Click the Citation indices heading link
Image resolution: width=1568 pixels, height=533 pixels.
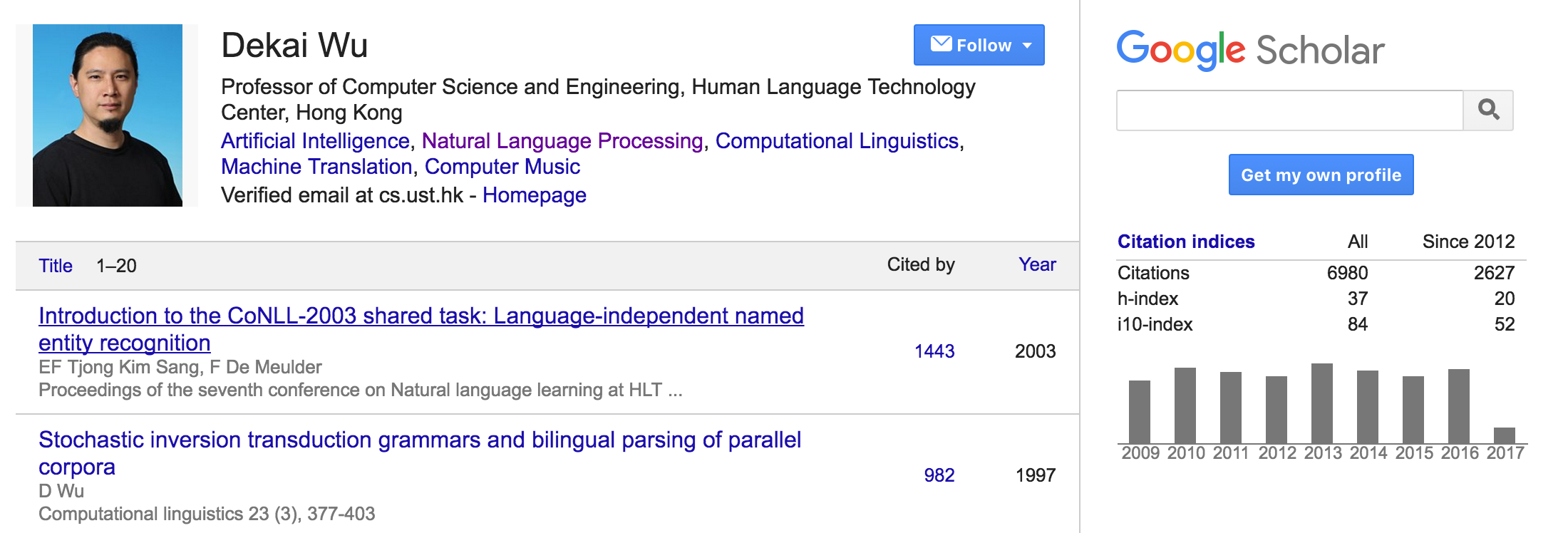pyautogui.click(x=1186, y=242)
